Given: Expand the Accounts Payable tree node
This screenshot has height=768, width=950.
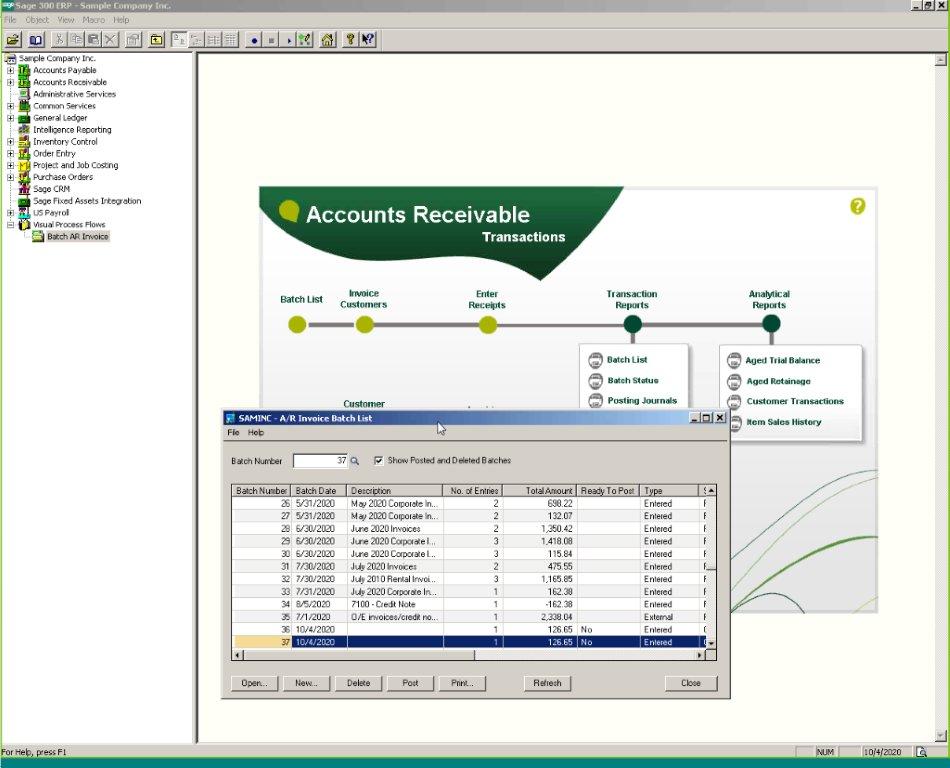Looking at the screenshot, I should pyautogui.click(x=11, y=71).
